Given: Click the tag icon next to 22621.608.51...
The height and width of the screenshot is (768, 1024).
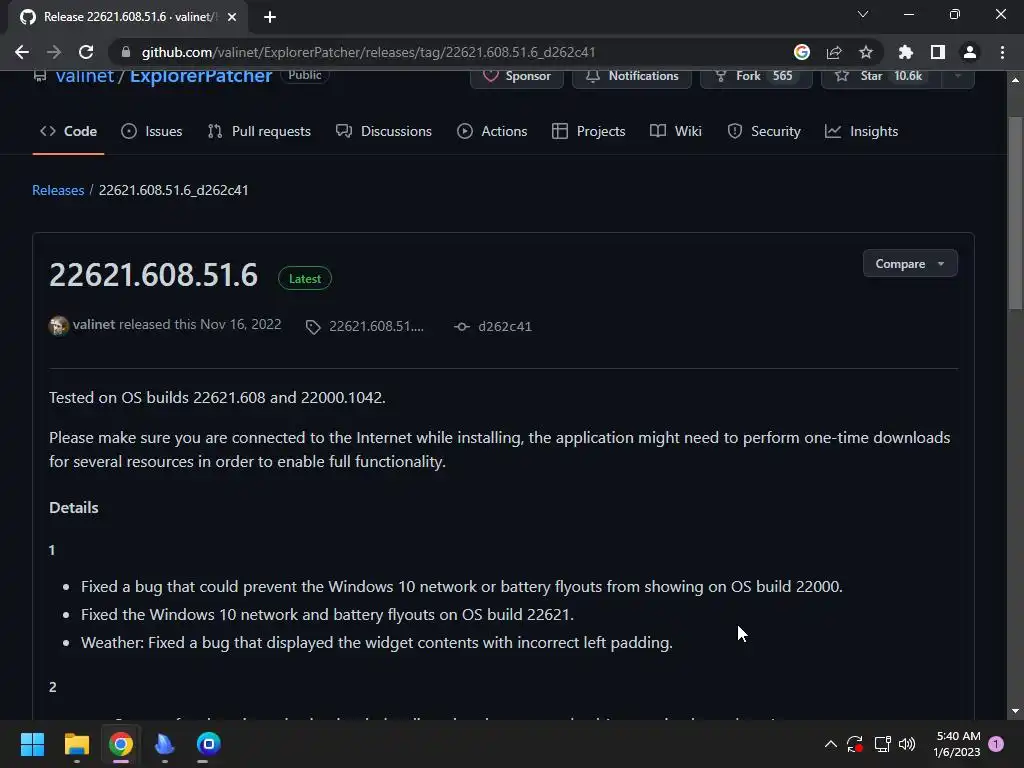Looking at the screenshot, I should coord(313,327).
